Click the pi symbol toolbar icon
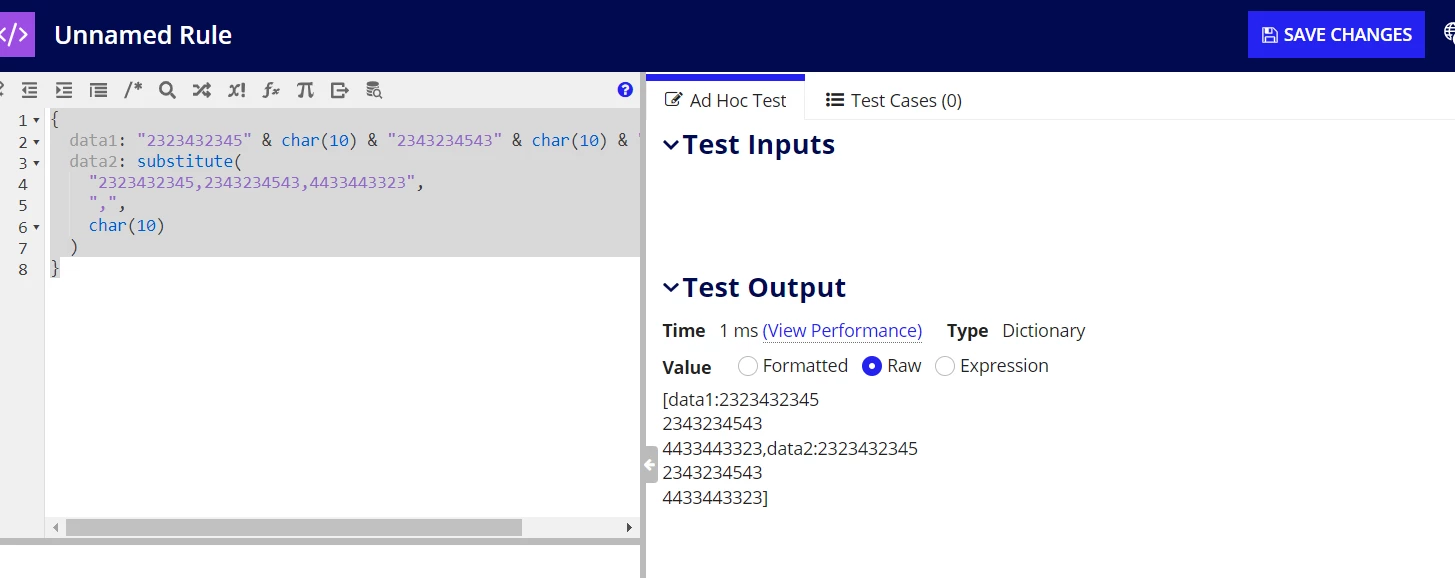1455x578 pixels. click(x=305, y=90)
